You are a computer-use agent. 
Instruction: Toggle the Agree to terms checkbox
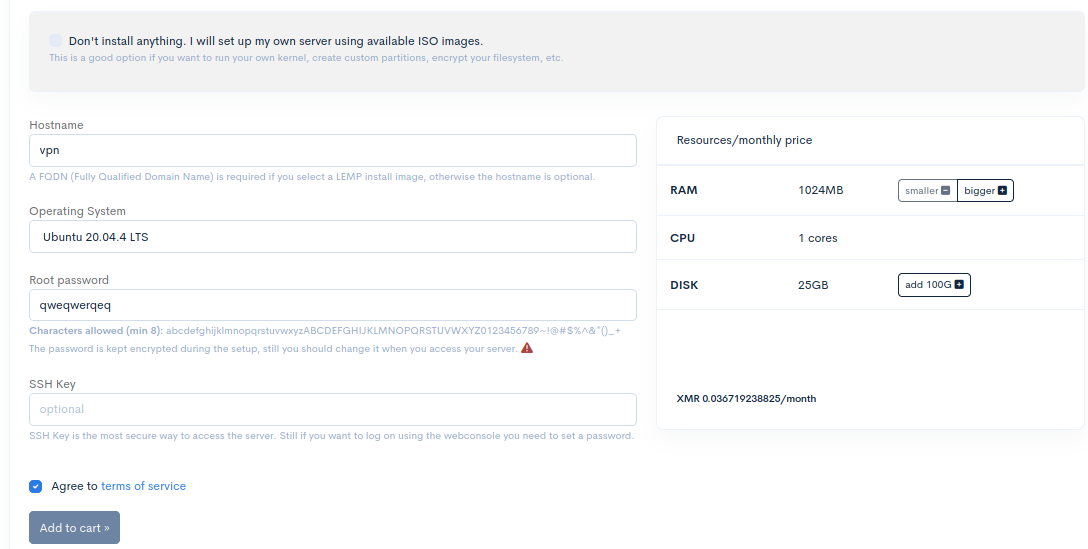36,486
